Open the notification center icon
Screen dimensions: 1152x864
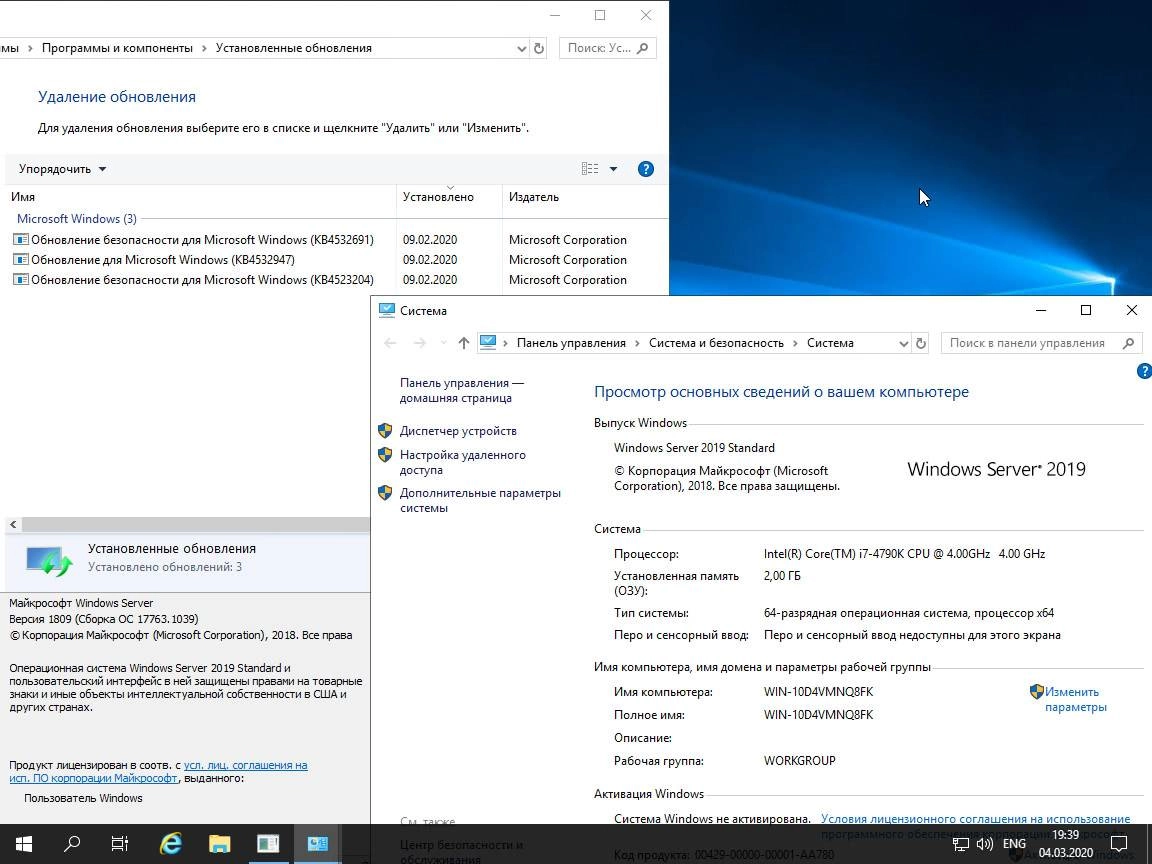click(x=1119, y=843)
